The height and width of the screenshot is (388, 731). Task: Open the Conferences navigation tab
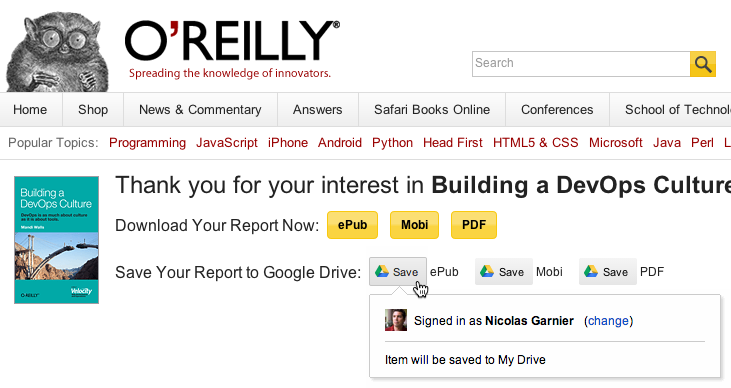(557, 110)
